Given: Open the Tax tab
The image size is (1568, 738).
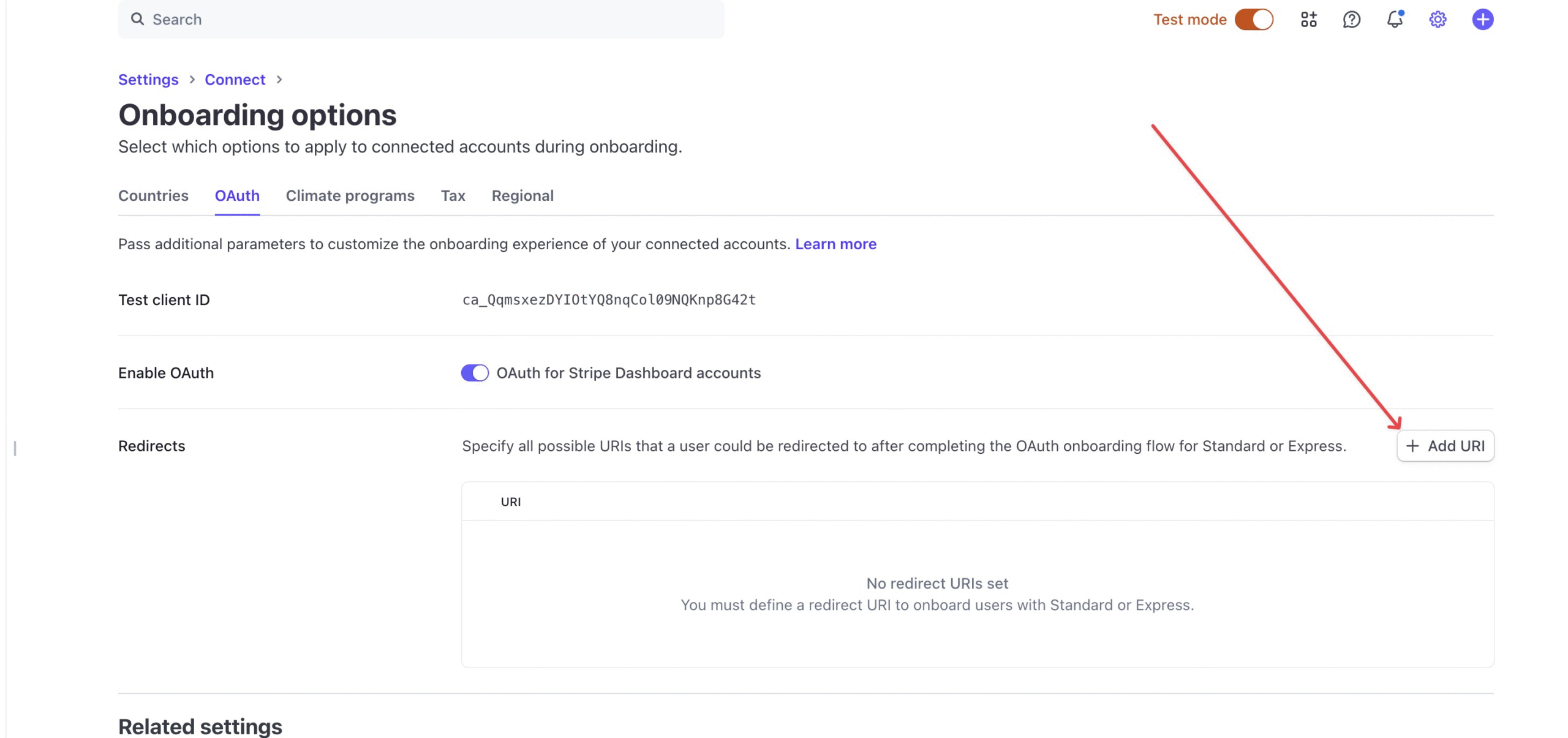Looking at the screenshot, I should 453,195.
